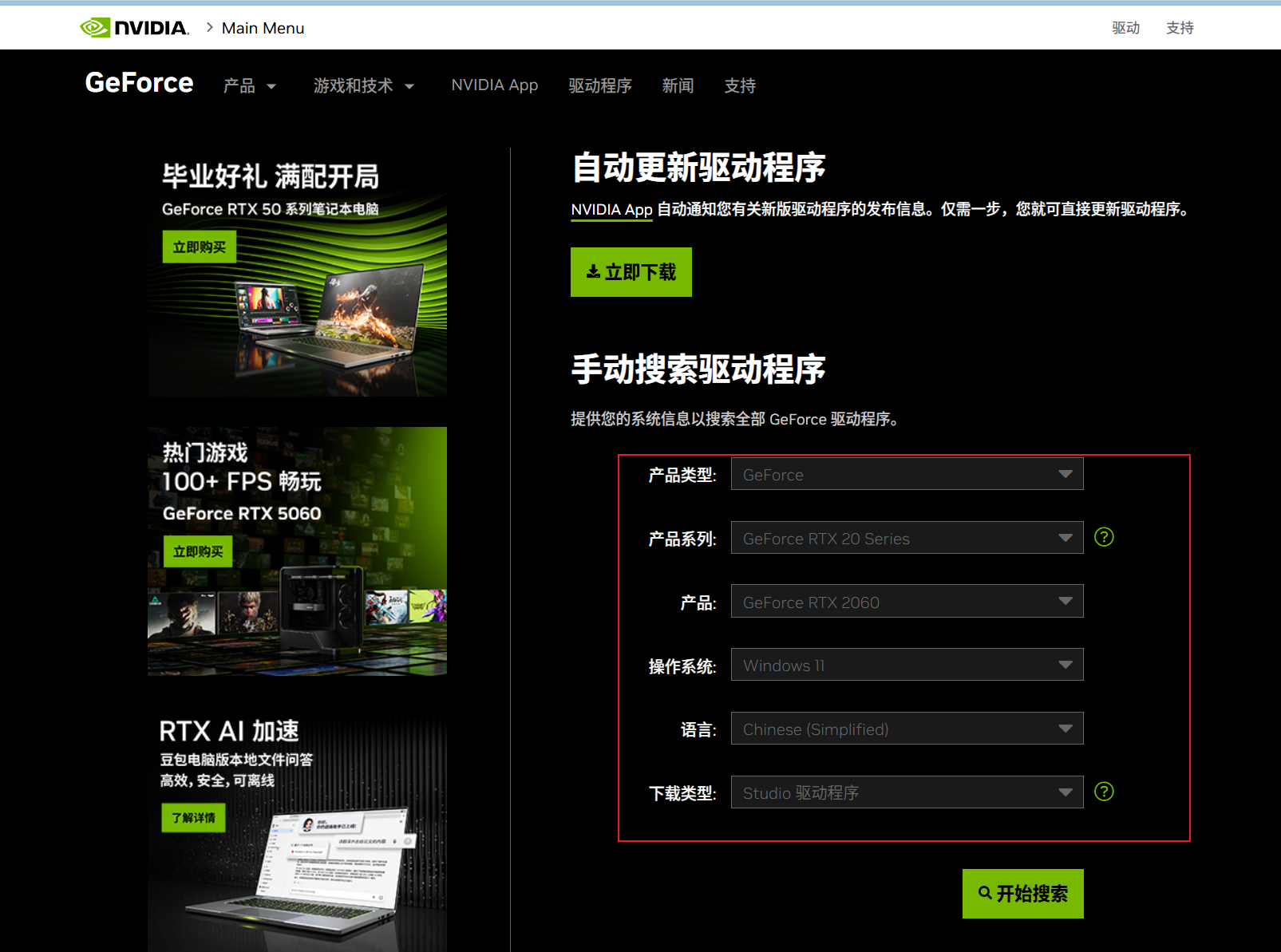Click the chevron before Main Menu

tap(209, 27)
